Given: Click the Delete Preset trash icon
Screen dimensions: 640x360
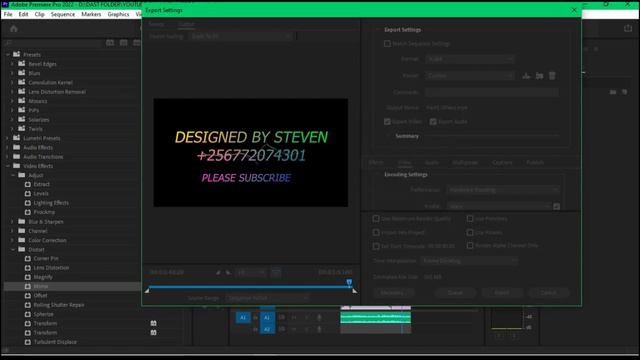Looking at the screenshot, I should pyautogui.click(x=552, y=76).
